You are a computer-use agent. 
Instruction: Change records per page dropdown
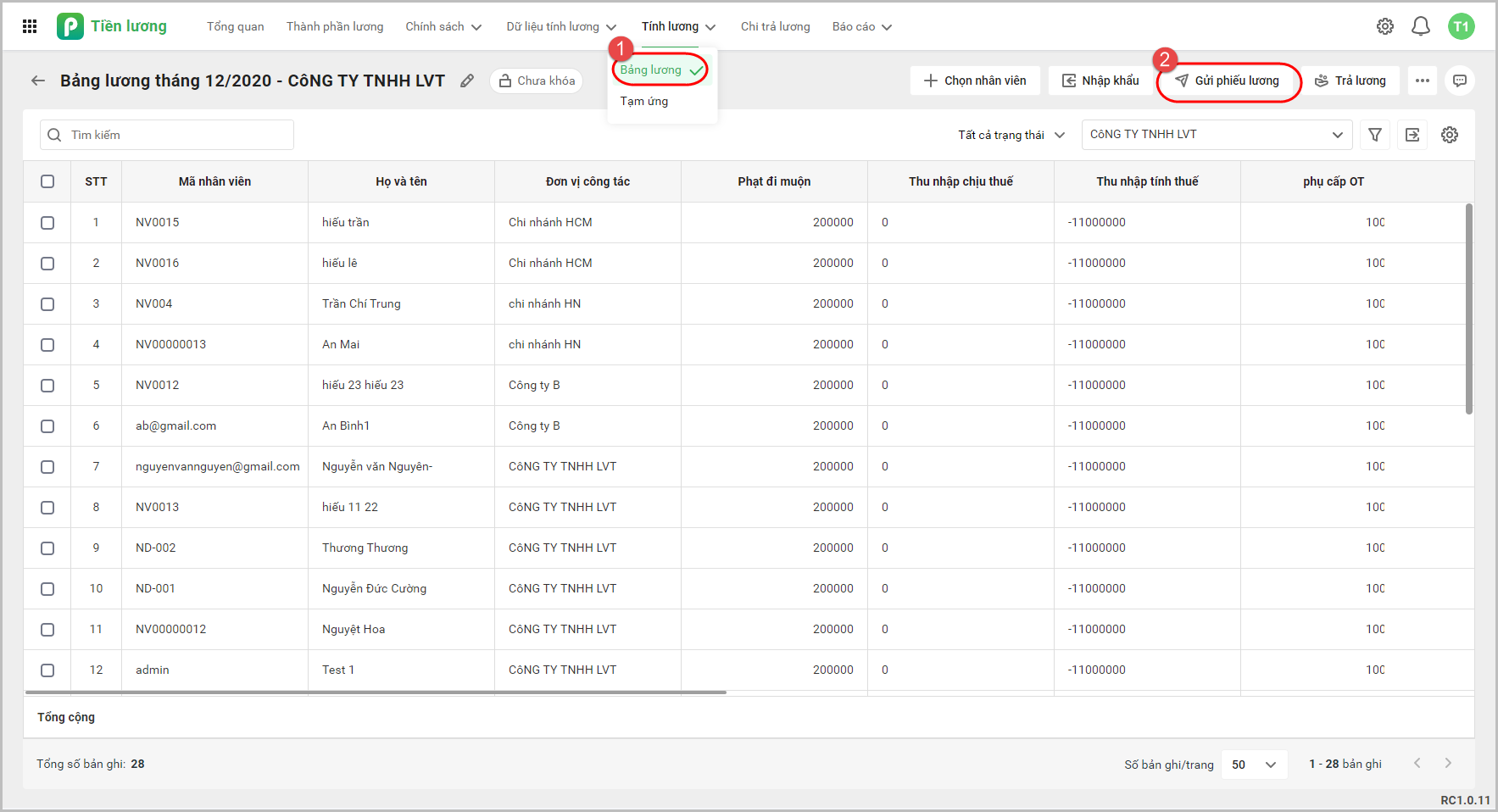point(1254,765)
